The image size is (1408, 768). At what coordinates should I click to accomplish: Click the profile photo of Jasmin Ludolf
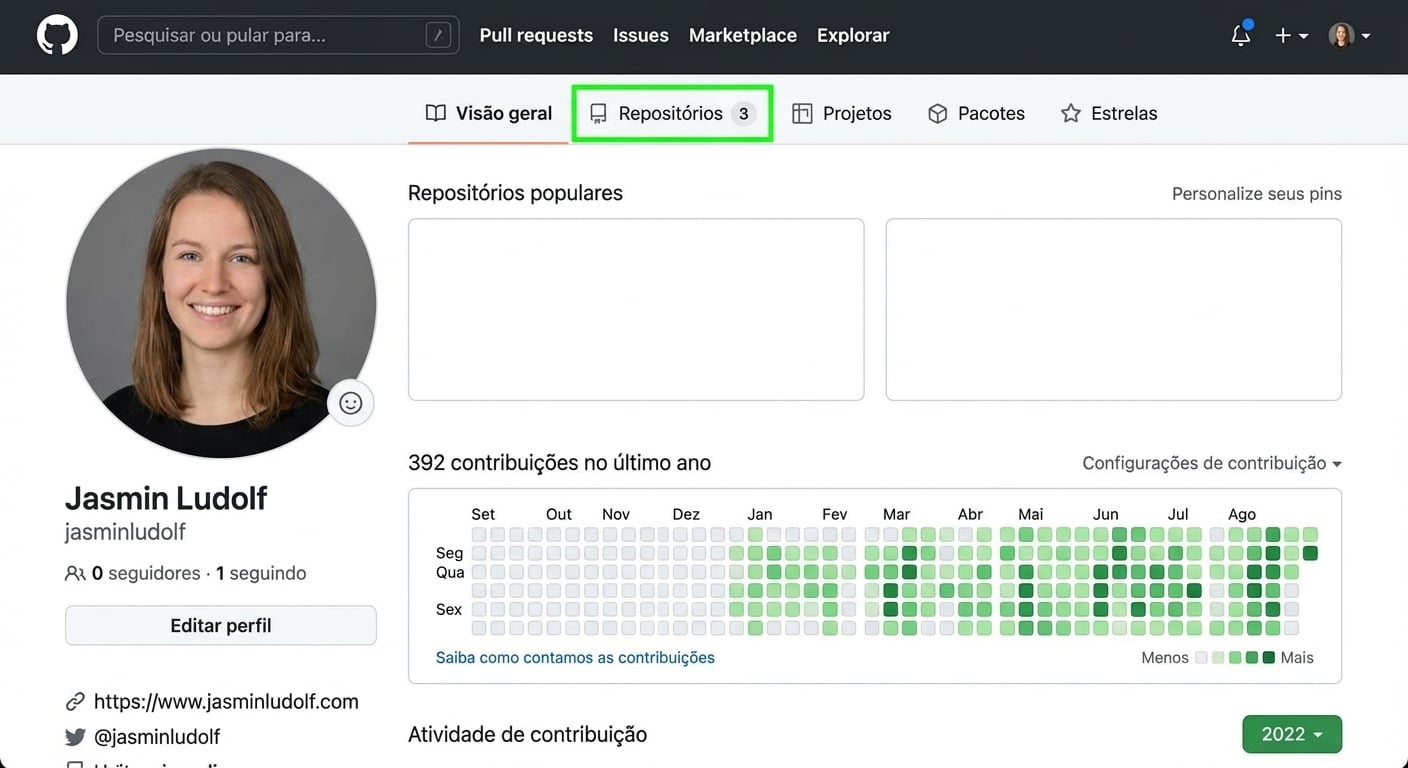[x=221, y=303]
